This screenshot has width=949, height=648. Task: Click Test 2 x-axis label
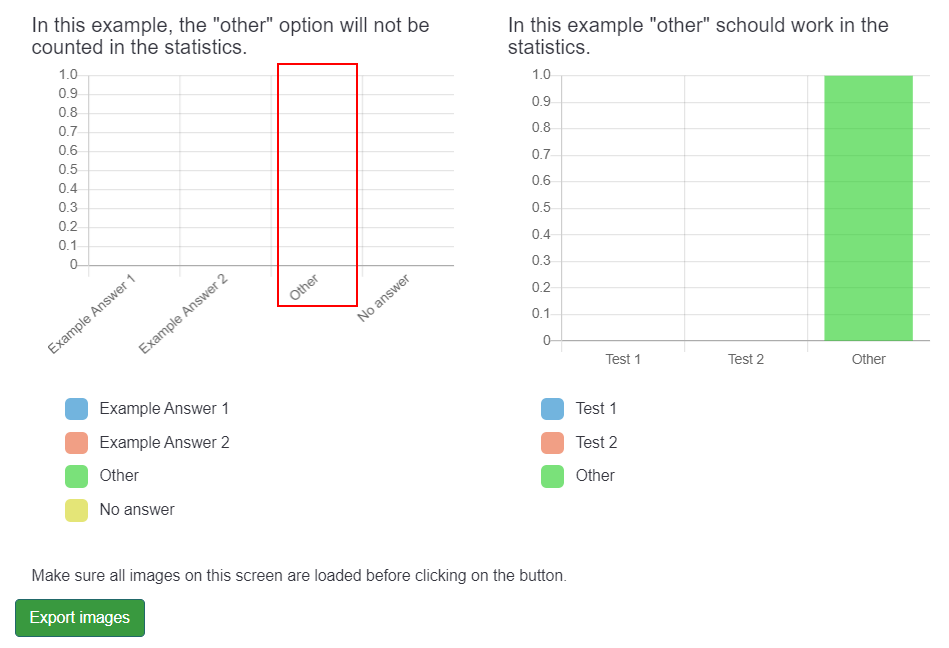(746, 359)
